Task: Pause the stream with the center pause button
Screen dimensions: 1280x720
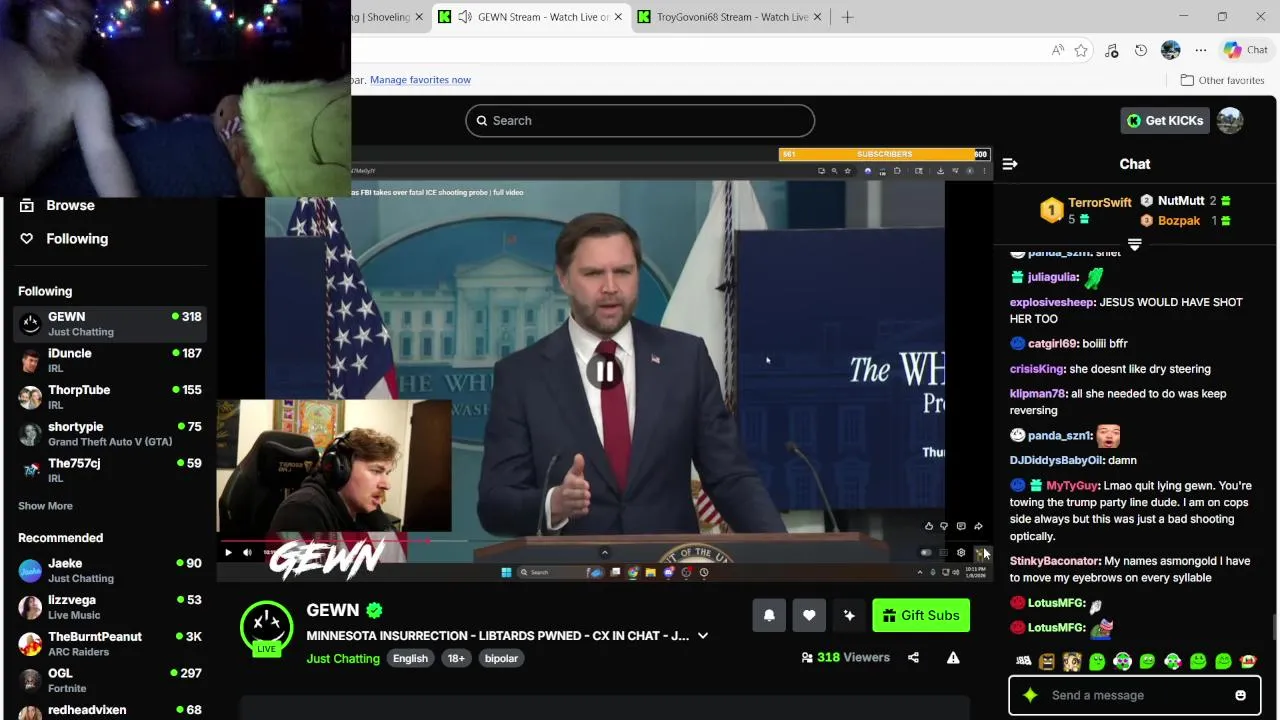Action: [x=605, y=372]
